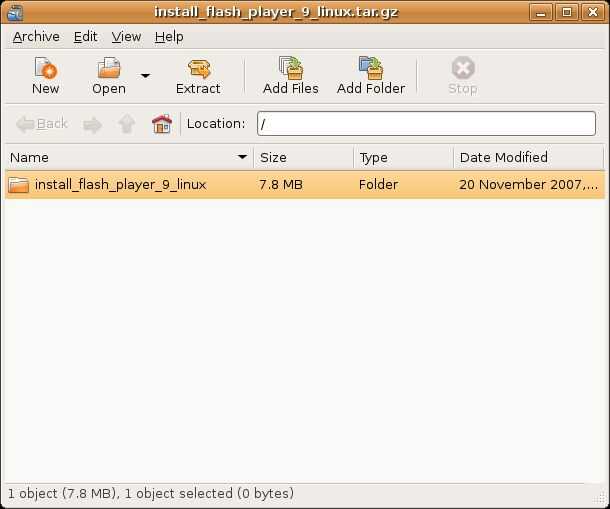Viewport: 610px width, 509px height.
Task: Click the 20 November 2007 date cell
Action: [x=528, y=184]
